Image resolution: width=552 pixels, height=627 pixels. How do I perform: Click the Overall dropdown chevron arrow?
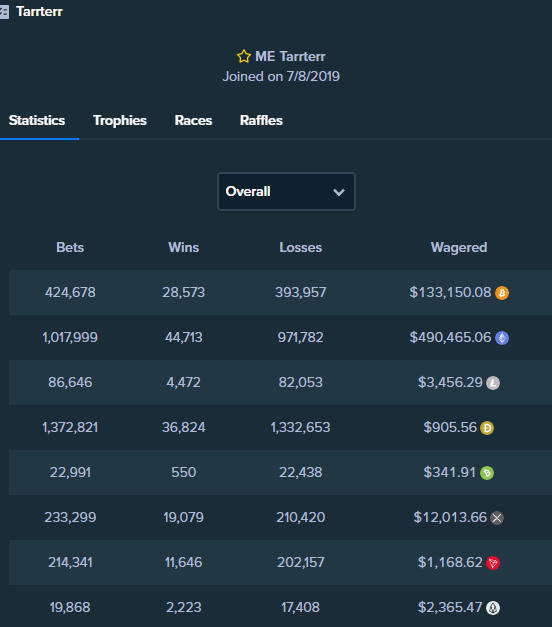pyautogui.click(x=339, y=192)
